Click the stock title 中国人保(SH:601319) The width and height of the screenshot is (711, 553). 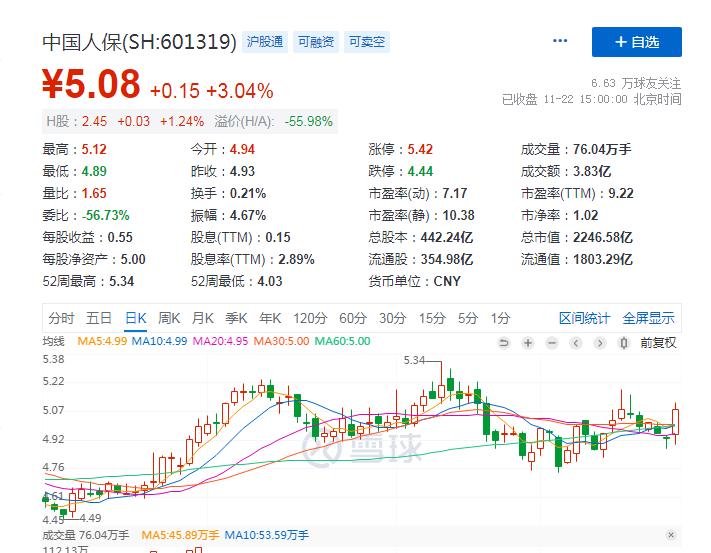tap(140, 42)
